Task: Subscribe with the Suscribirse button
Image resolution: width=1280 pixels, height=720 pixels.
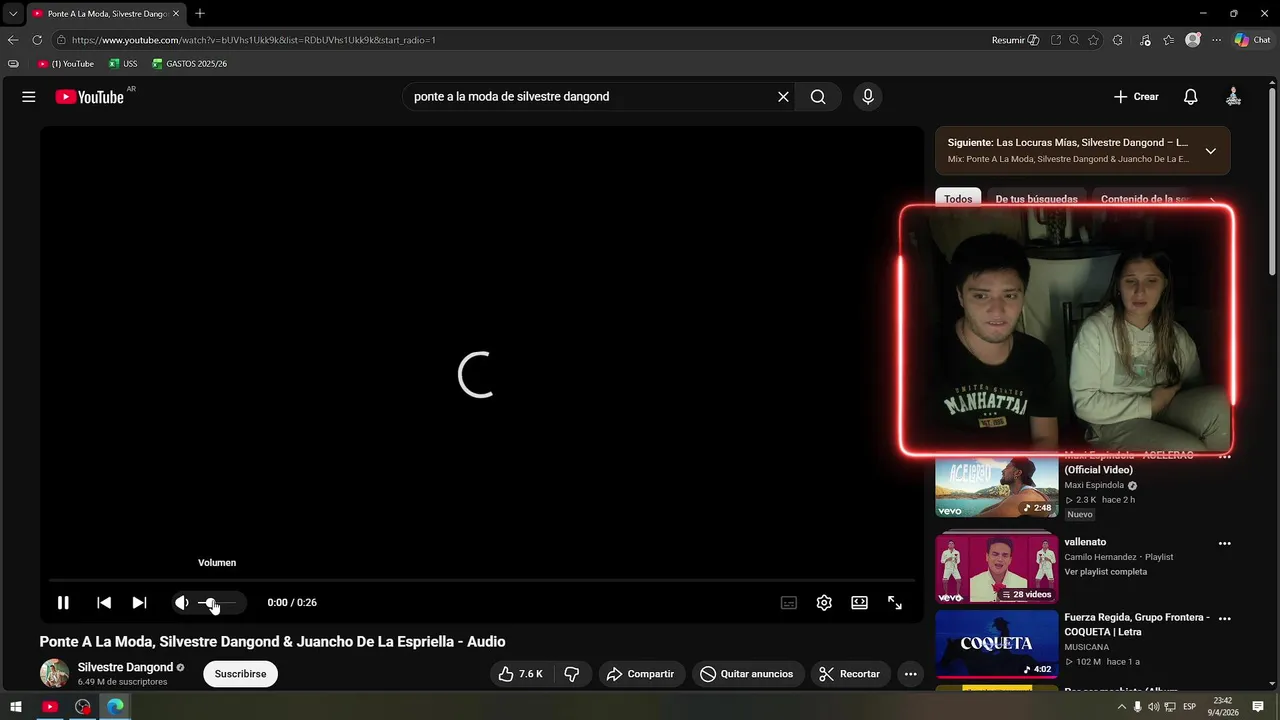Action: tap(240, 674)
